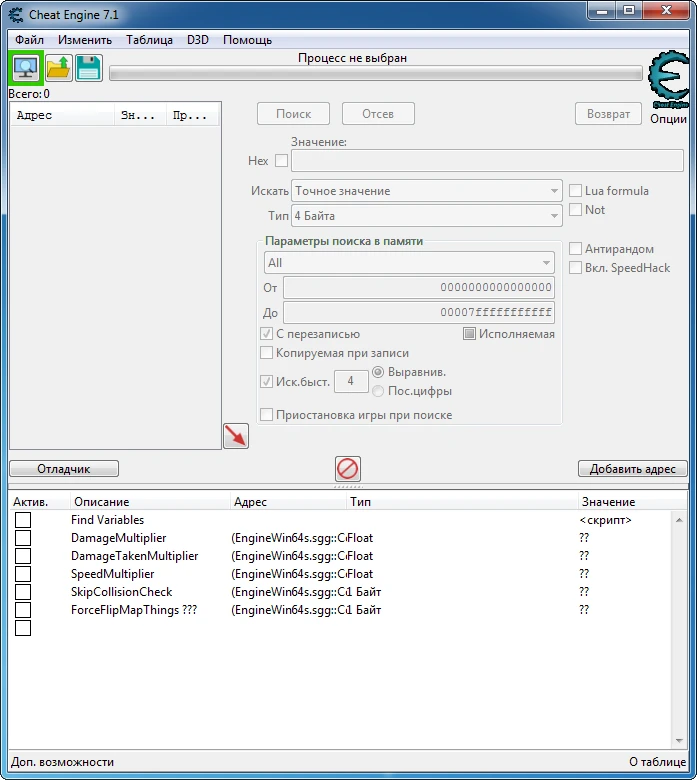Click the До stop address field
Screen dimensions: 697x780
pyautogui.click(x=419, y=312)
